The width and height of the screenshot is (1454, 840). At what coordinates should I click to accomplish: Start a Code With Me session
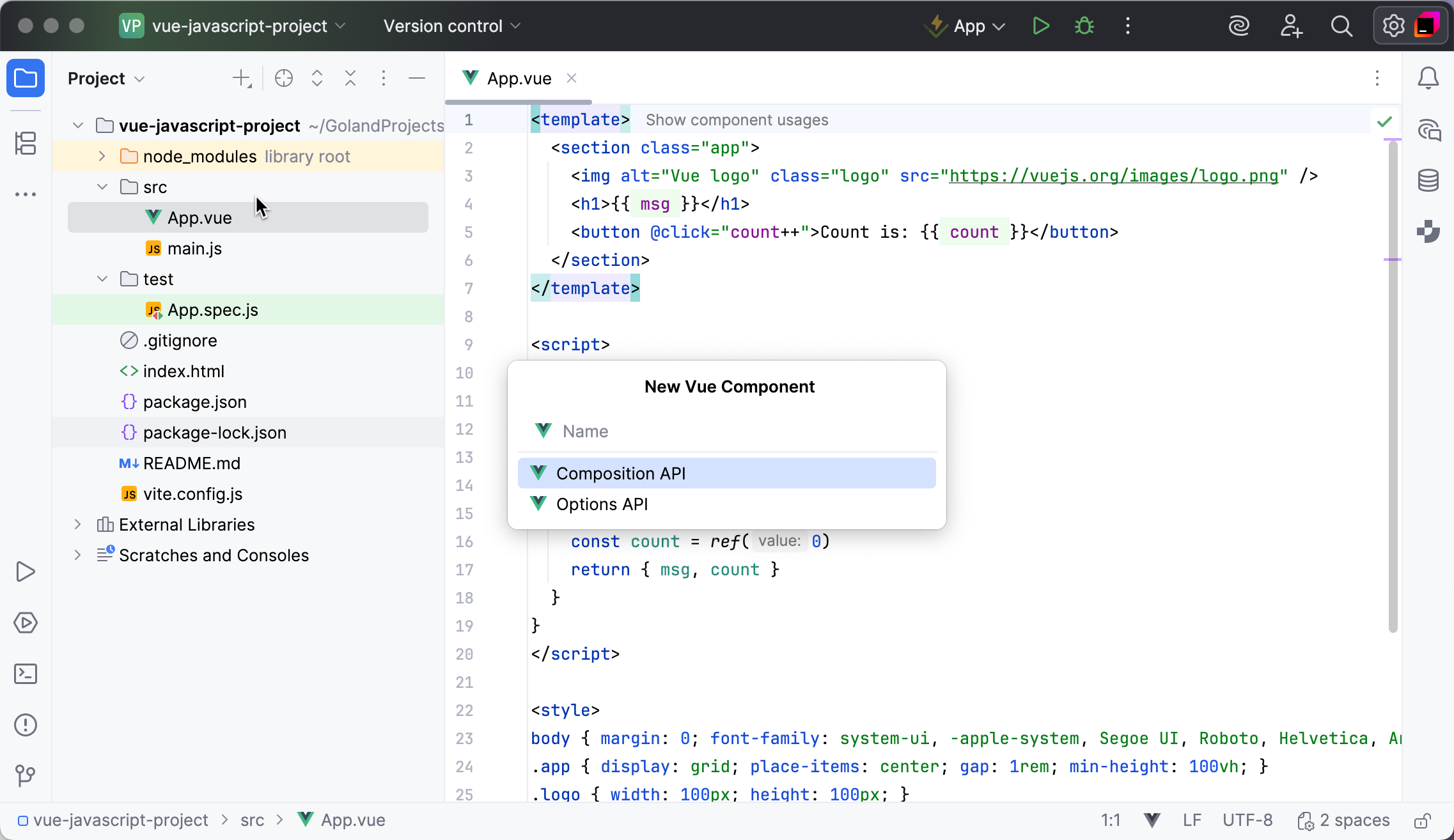tap(1291, 26)
